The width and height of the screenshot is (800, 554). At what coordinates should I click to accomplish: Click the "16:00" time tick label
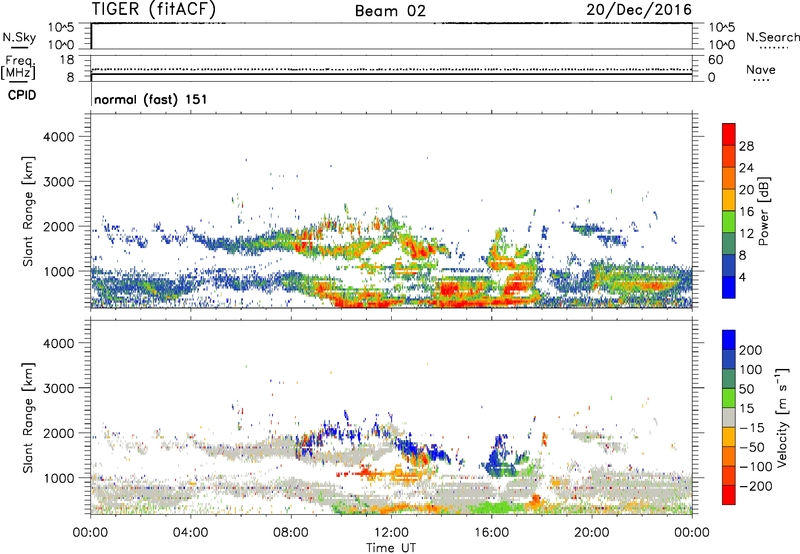491,533
